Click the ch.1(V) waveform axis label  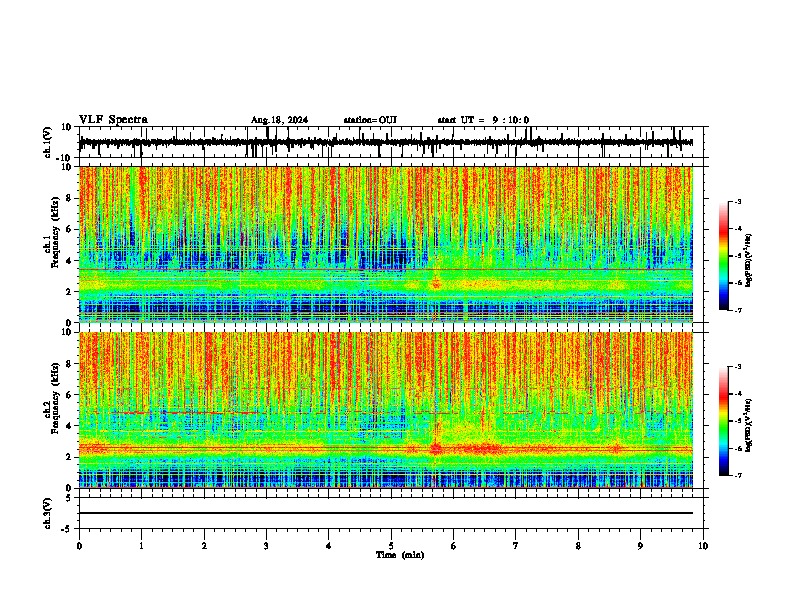48,142
